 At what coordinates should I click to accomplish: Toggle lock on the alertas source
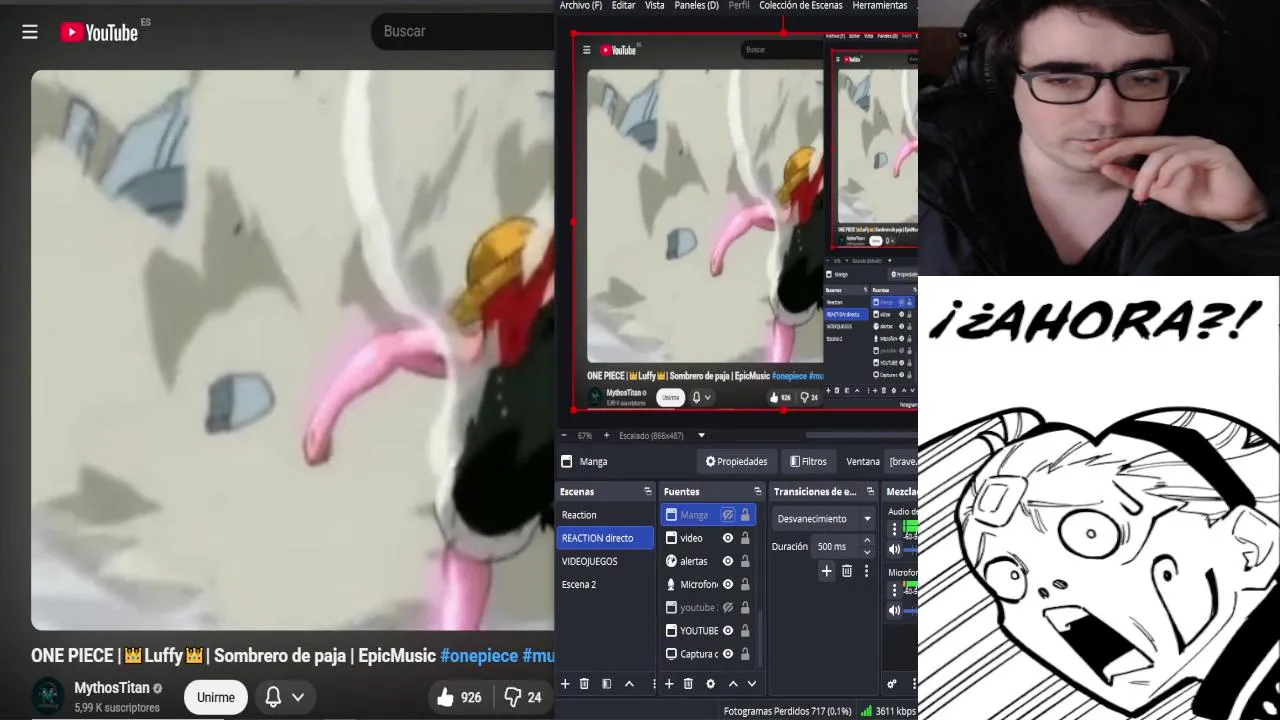coord(745,561)
